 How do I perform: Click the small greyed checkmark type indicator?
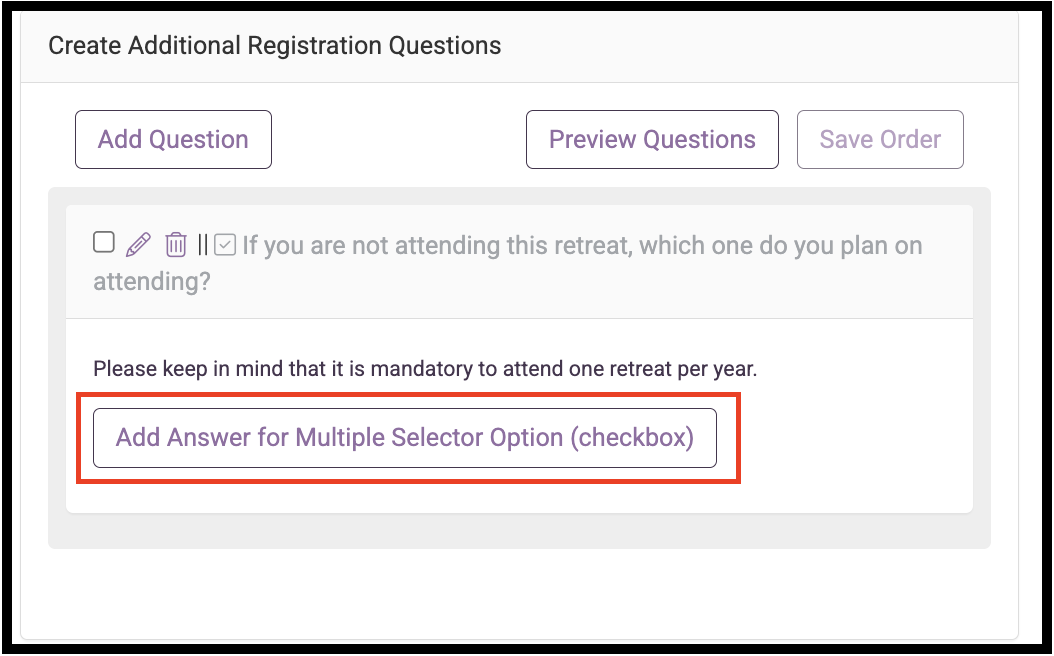point(225,245)
